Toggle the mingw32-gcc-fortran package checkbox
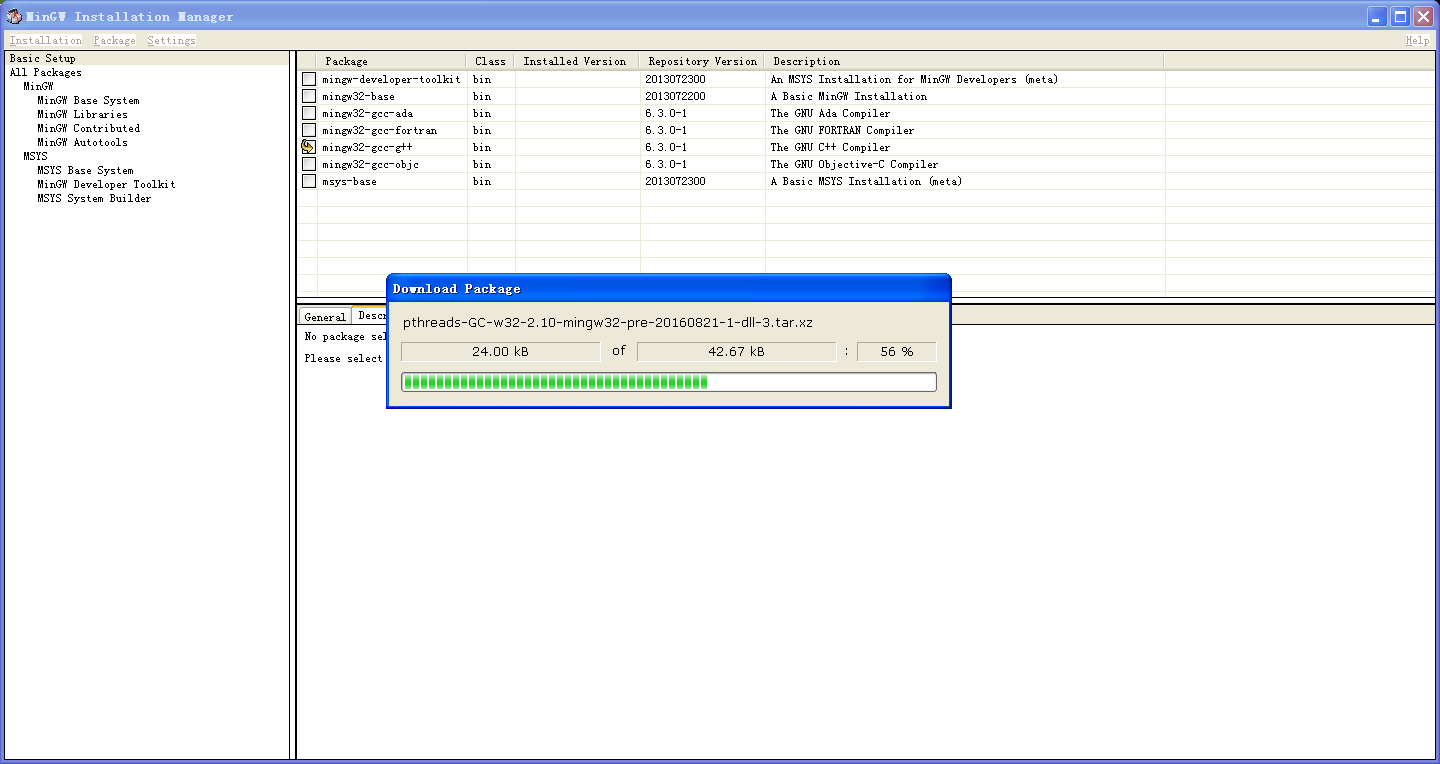The image size is (1440, 764). click(309, 130)
